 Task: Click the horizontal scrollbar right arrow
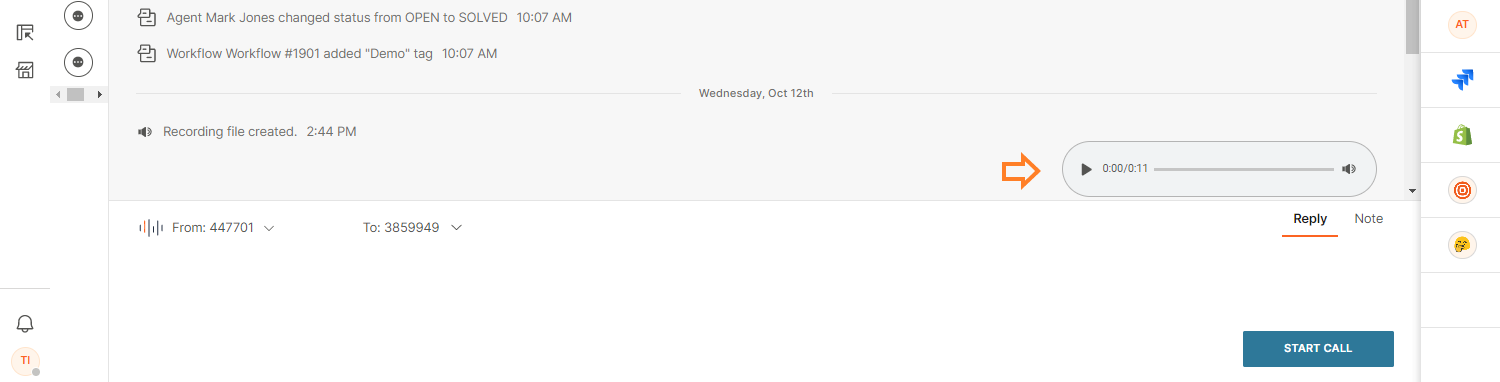coord(100,94)
